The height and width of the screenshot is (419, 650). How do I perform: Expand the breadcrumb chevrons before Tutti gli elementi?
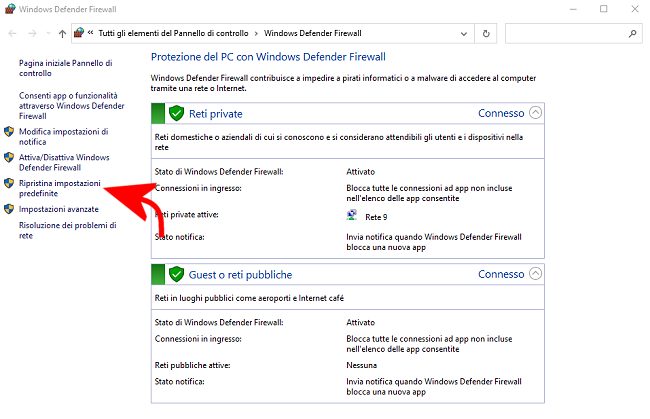click(90, 33)
